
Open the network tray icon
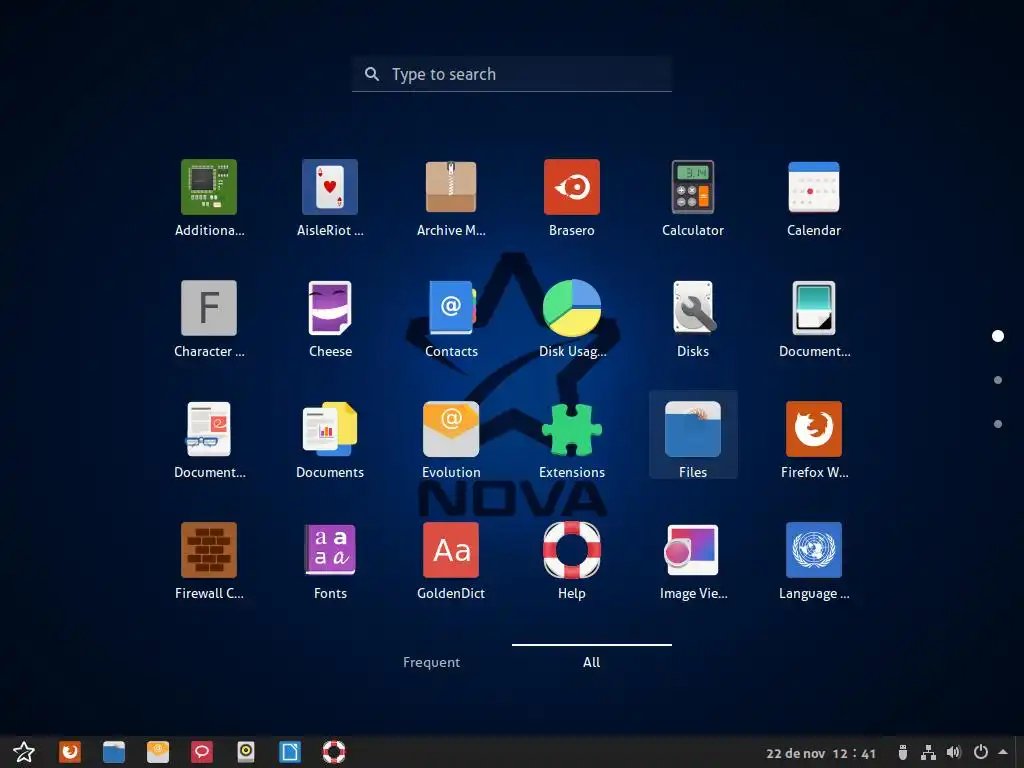[928, 753]
